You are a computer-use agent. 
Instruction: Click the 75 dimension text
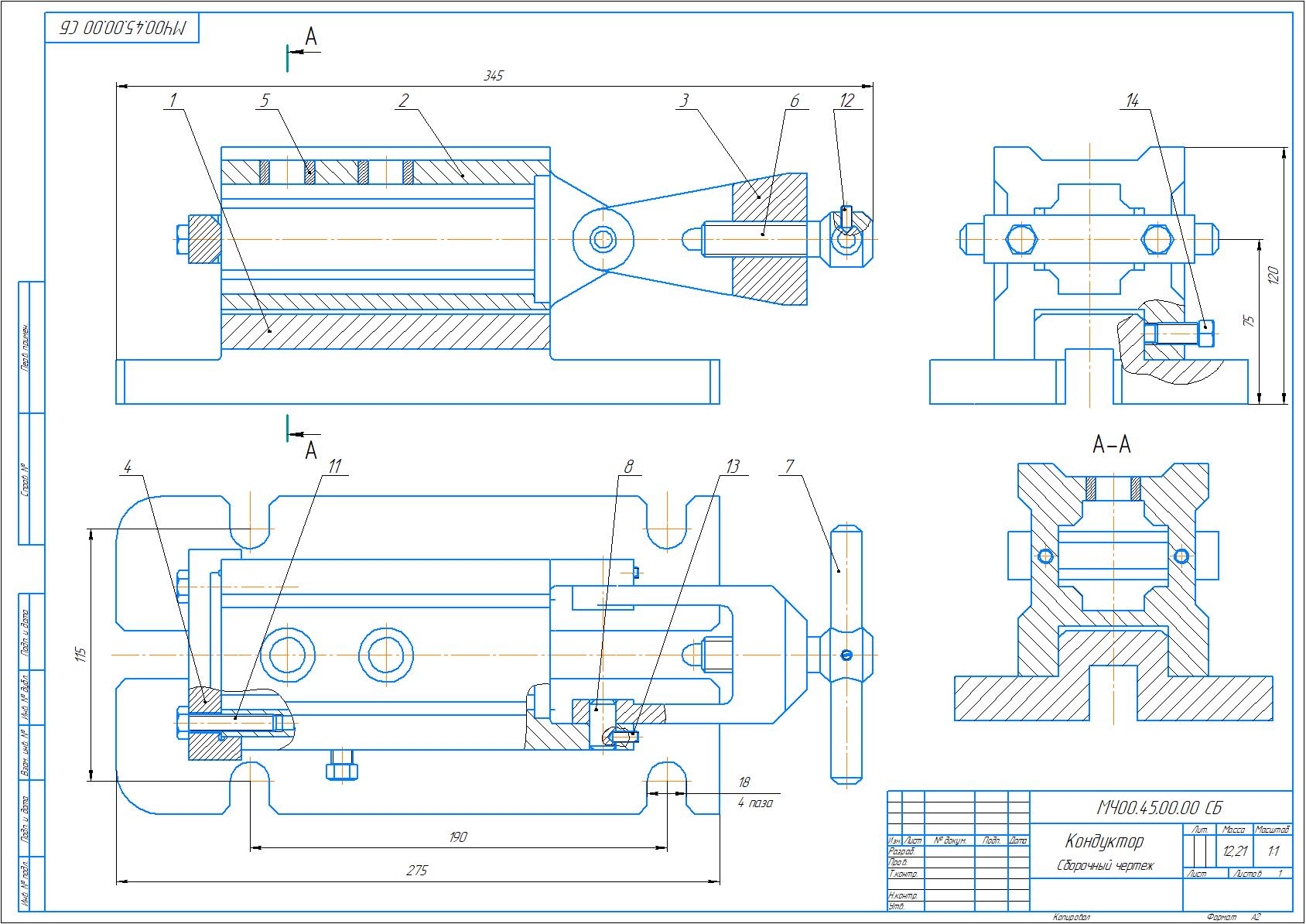coord(1248,320)
